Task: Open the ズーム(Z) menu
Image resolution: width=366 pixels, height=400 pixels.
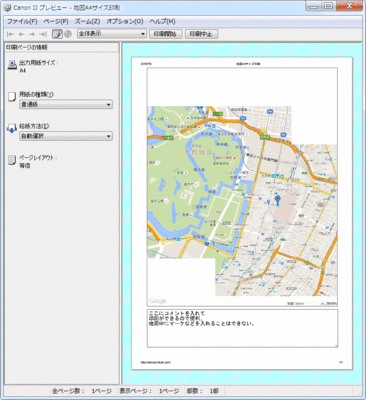Action: point(87,21)
